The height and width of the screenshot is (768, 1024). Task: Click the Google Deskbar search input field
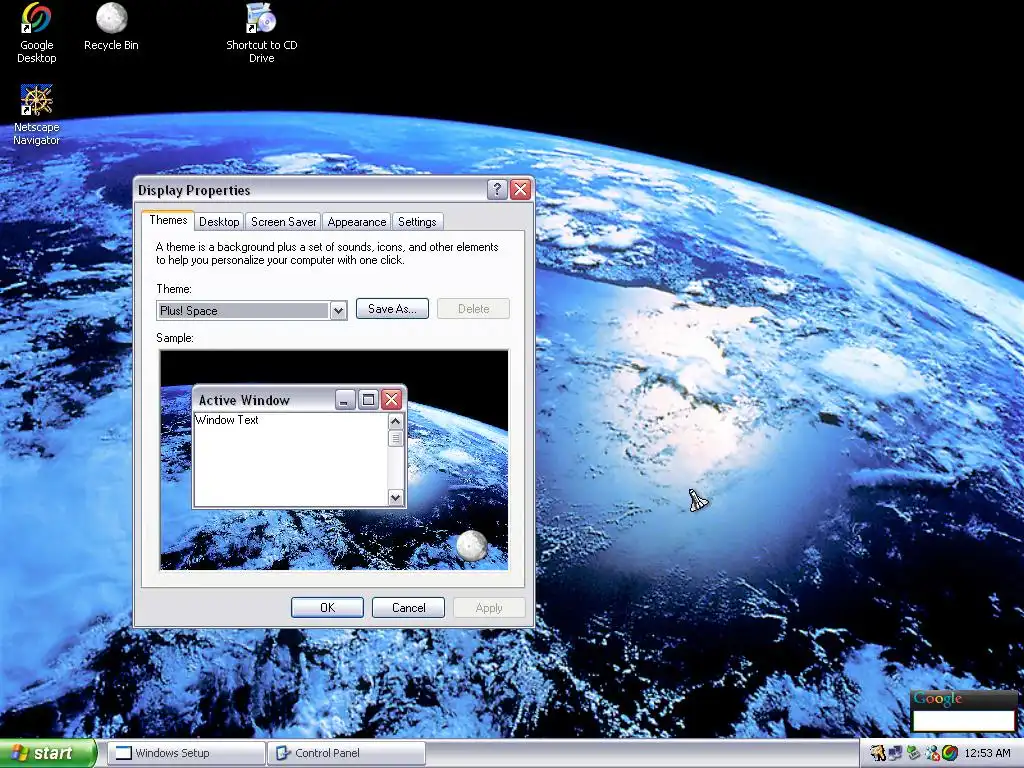point(964,720)
